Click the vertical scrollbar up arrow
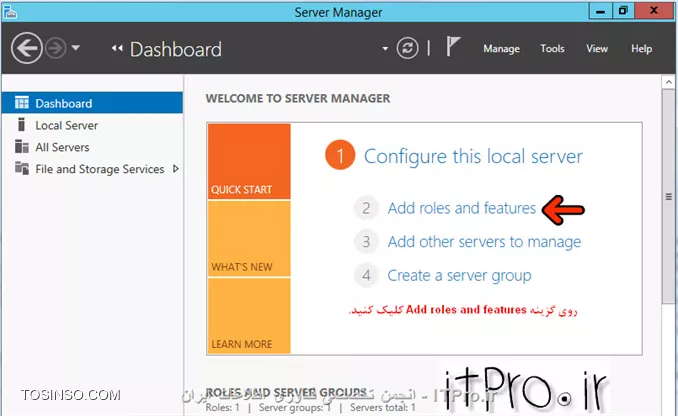This screenshot has height=416, width=678. click(668, 82)
